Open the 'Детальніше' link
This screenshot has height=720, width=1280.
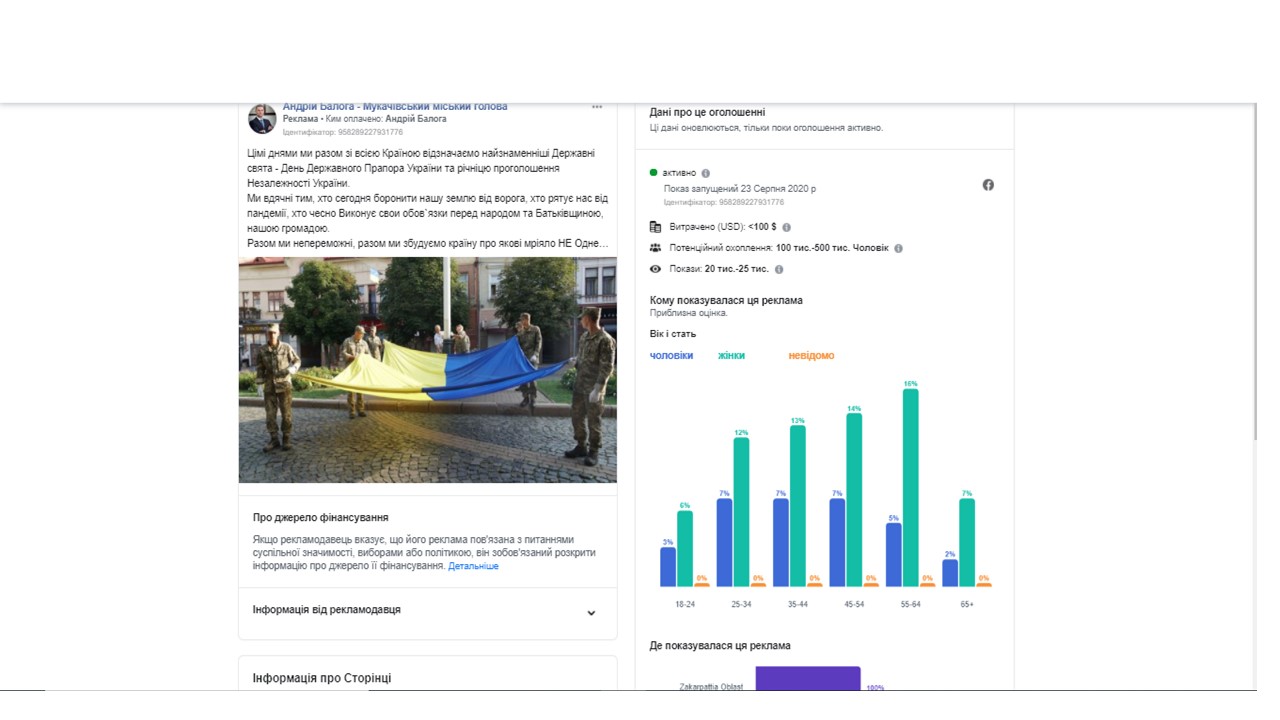click(473, 566)
